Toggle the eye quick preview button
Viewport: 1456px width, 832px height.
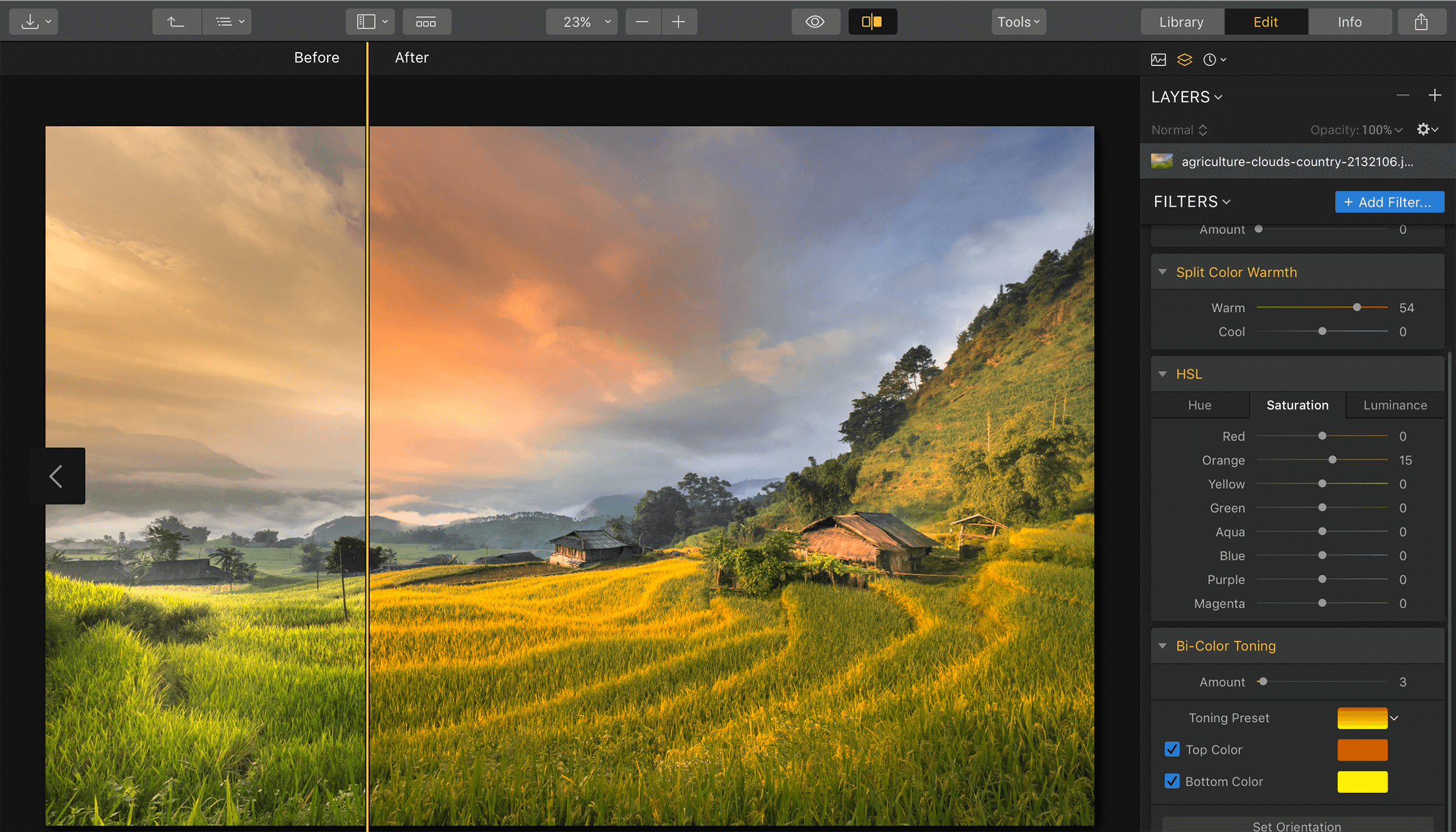tap(815, 21)
